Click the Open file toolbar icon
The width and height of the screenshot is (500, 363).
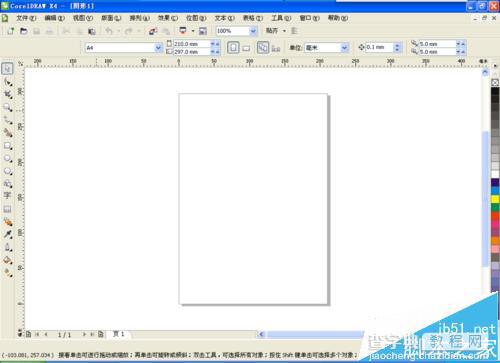pyautogui.click(x=24, y=31)
